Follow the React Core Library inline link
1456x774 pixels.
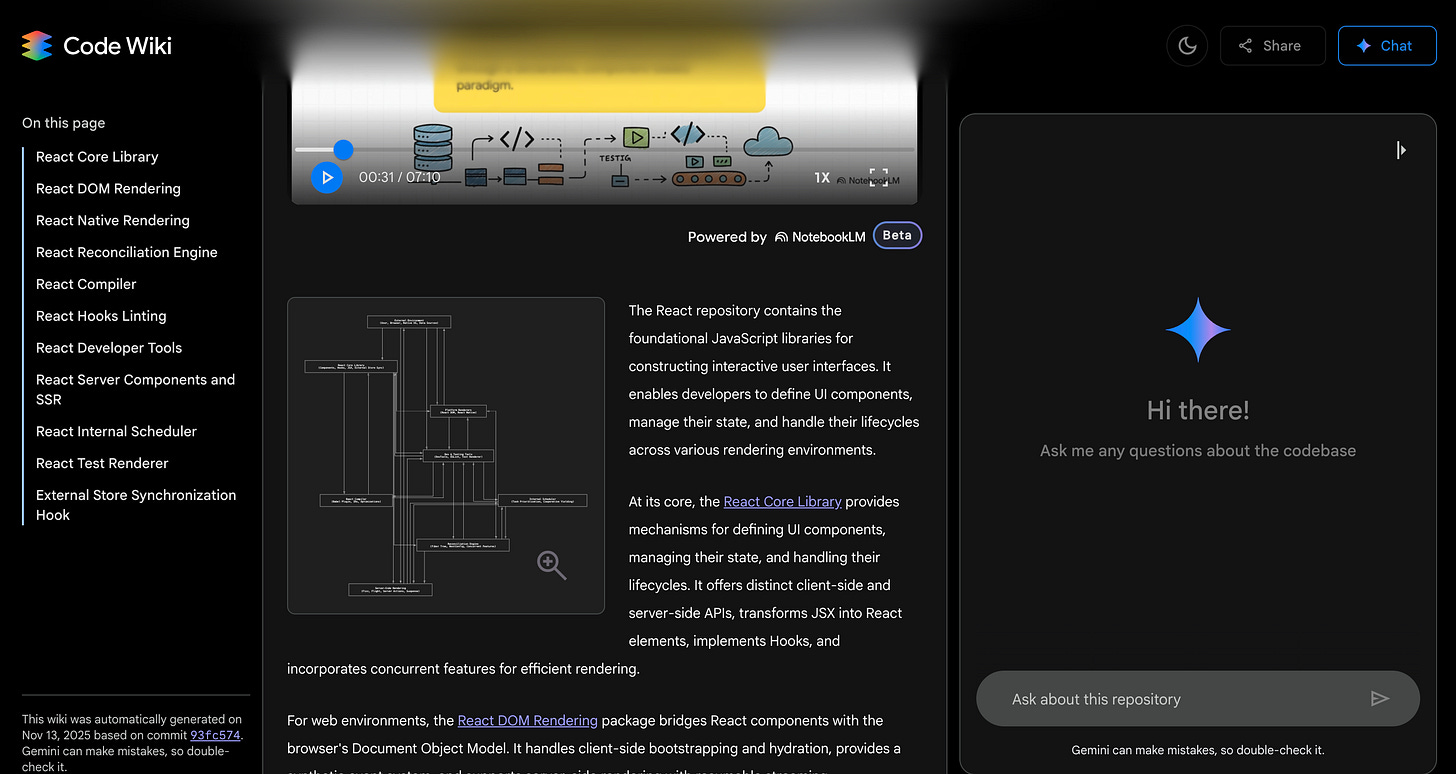click(x=782, y=502)
